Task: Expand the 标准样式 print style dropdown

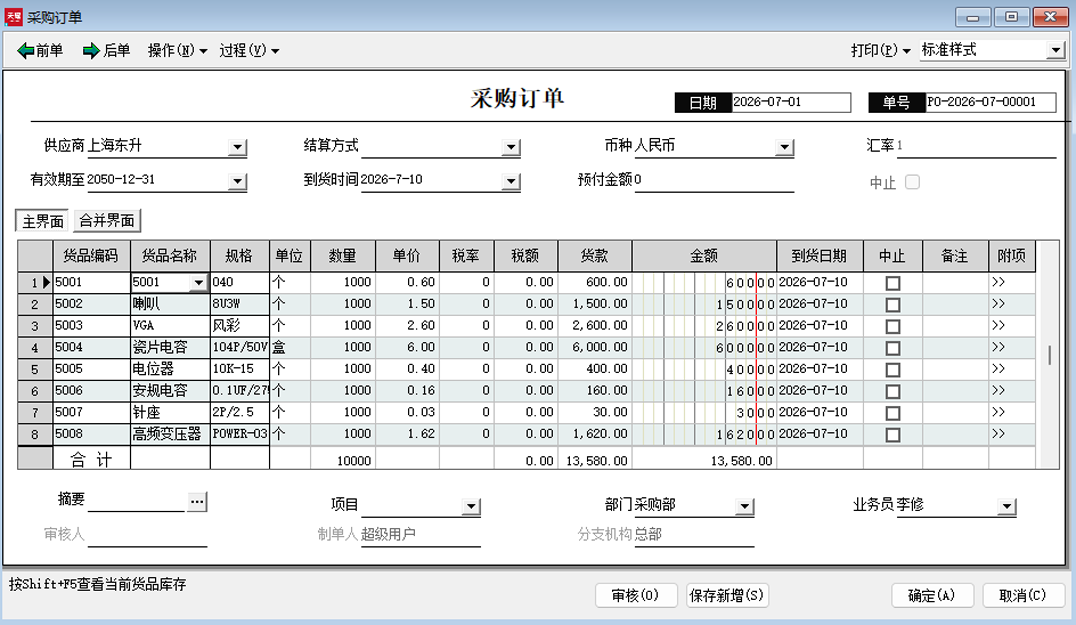Action: pos(1055,50)
